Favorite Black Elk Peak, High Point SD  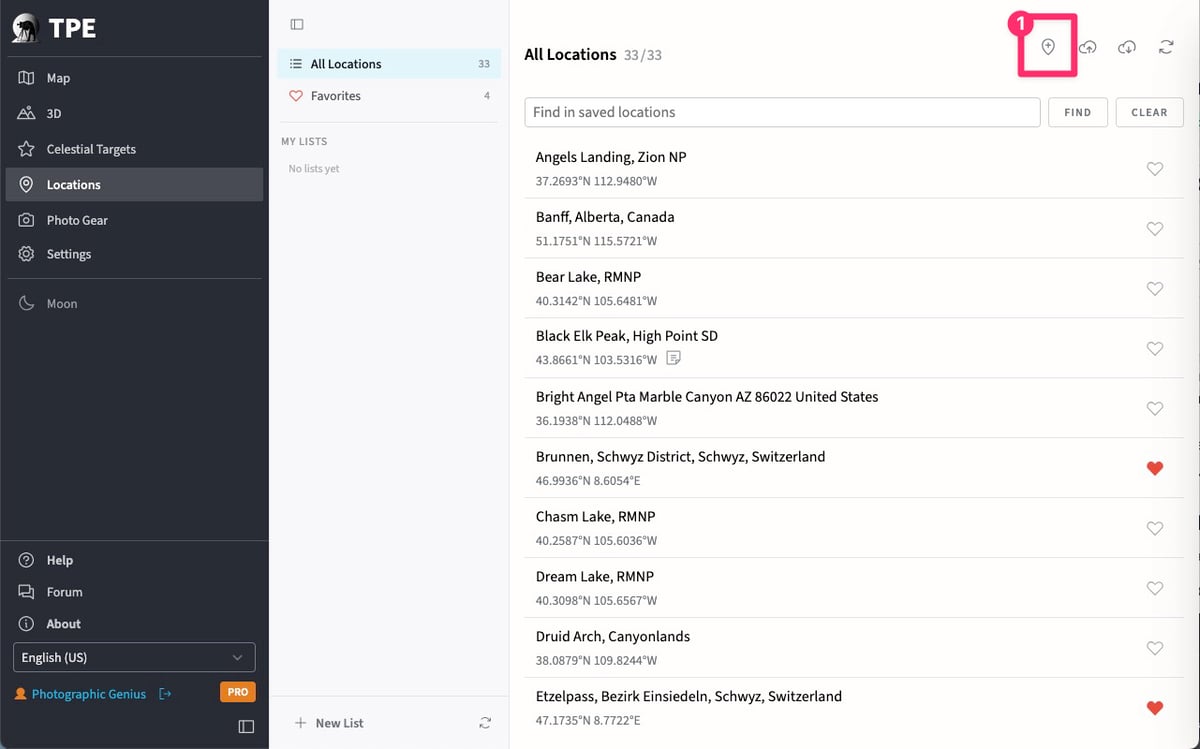click(1154, 349)
